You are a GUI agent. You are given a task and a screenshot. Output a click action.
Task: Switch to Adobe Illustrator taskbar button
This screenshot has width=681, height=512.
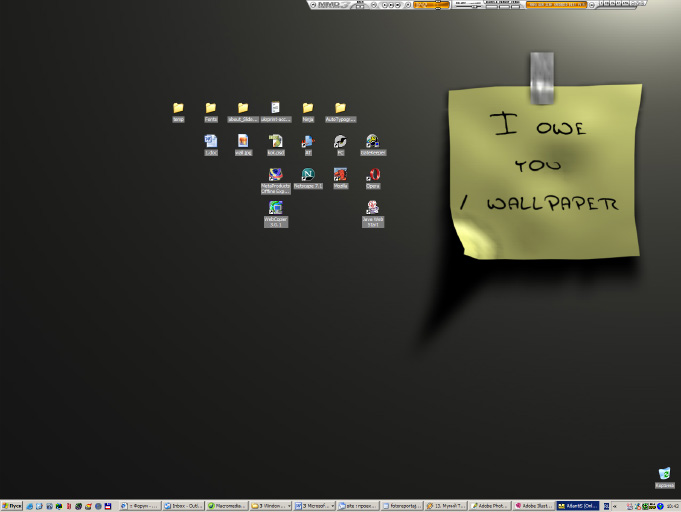coord(533,506)
